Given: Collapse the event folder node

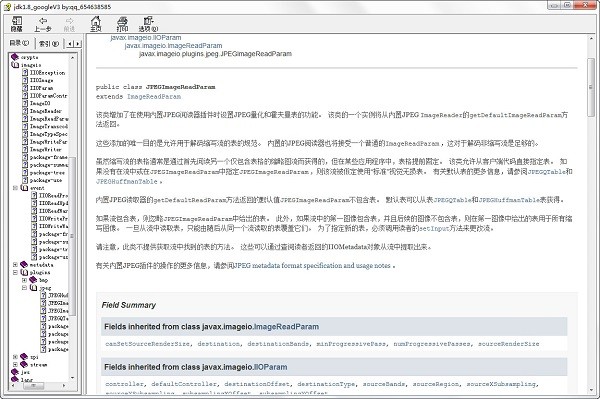Looking at the screenshot, I should [x=15, y=188].
